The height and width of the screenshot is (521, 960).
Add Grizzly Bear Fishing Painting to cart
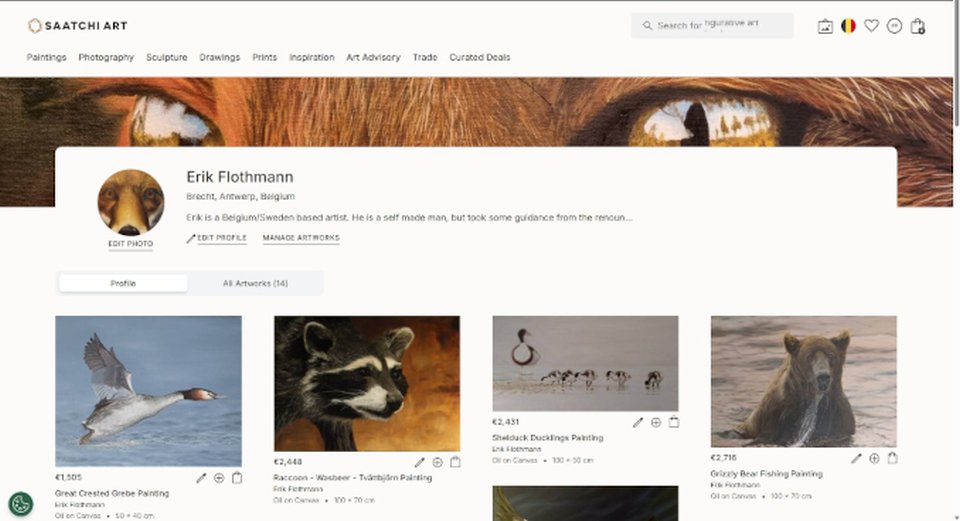[893, 457]
